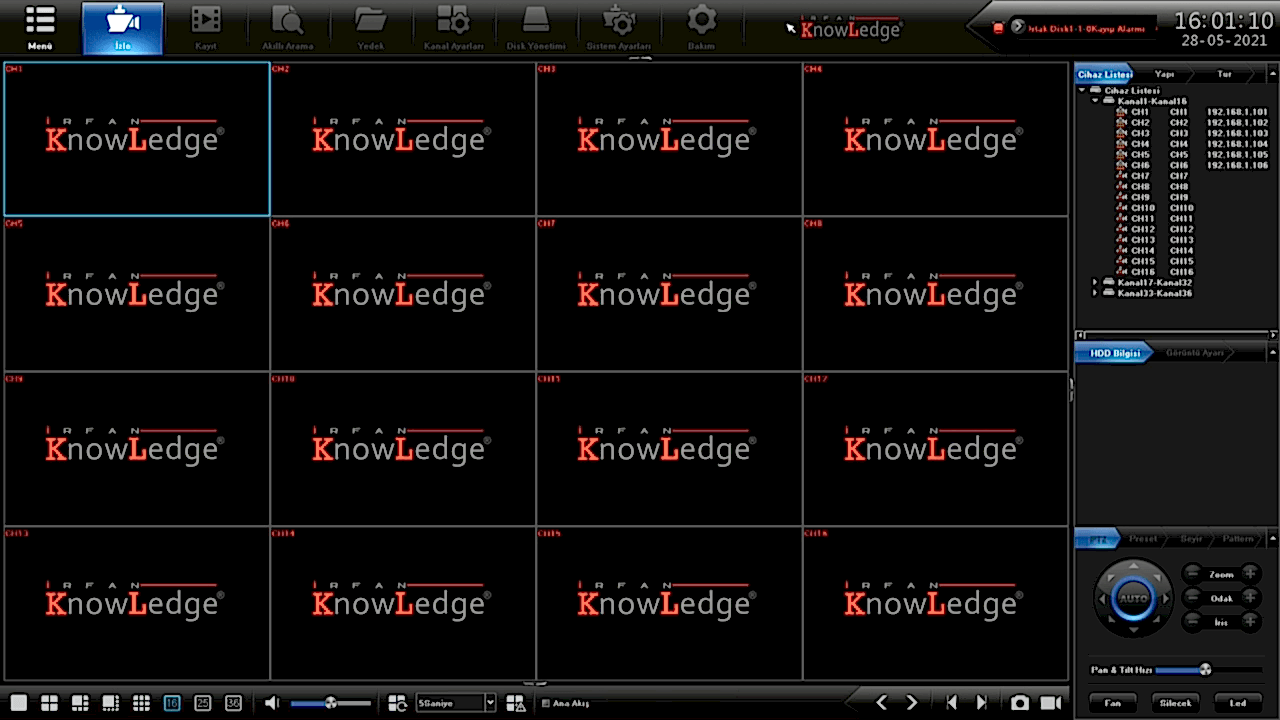Switch to the Yapı tab

click(x=1164, y=74)
